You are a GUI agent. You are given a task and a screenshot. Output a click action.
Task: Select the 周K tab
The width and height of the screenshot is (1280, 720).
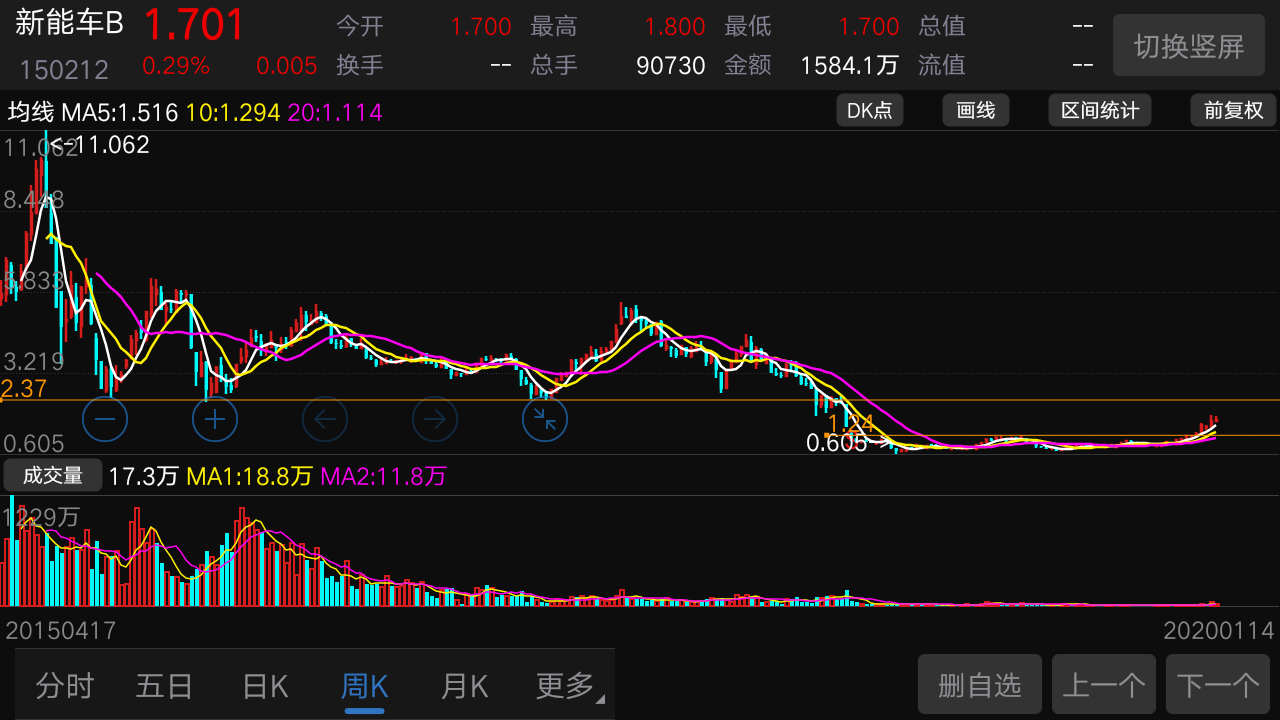point(364,686)
